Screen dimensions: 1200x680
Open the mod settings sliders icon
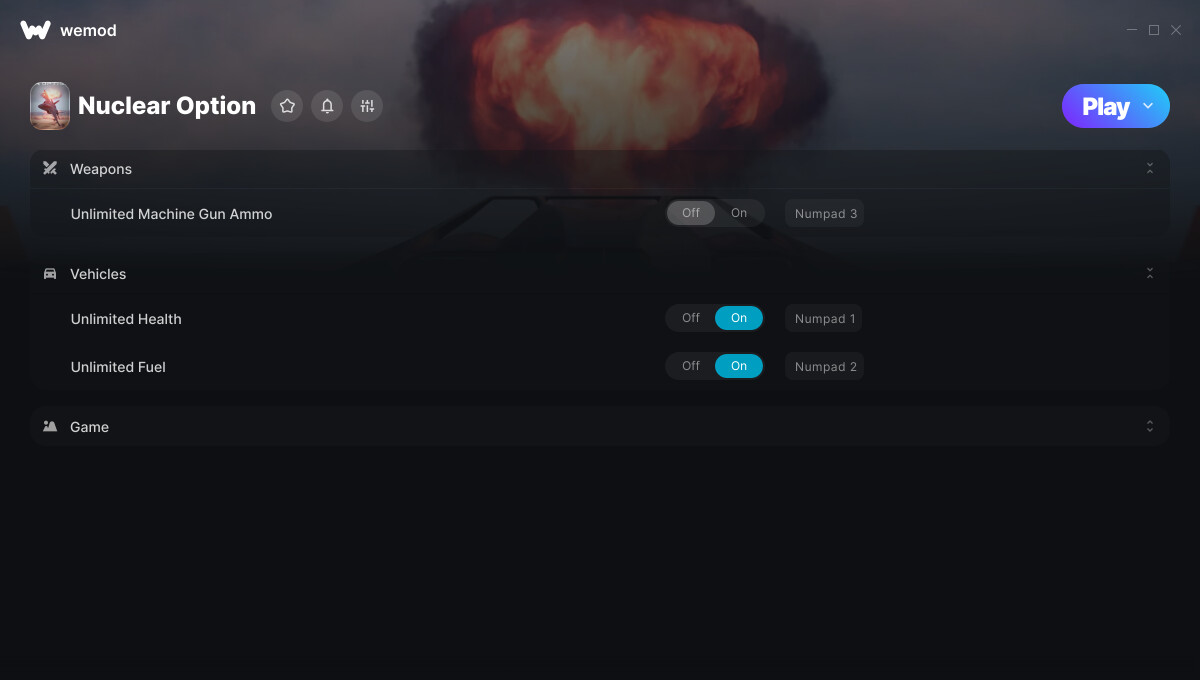point(367,106)
